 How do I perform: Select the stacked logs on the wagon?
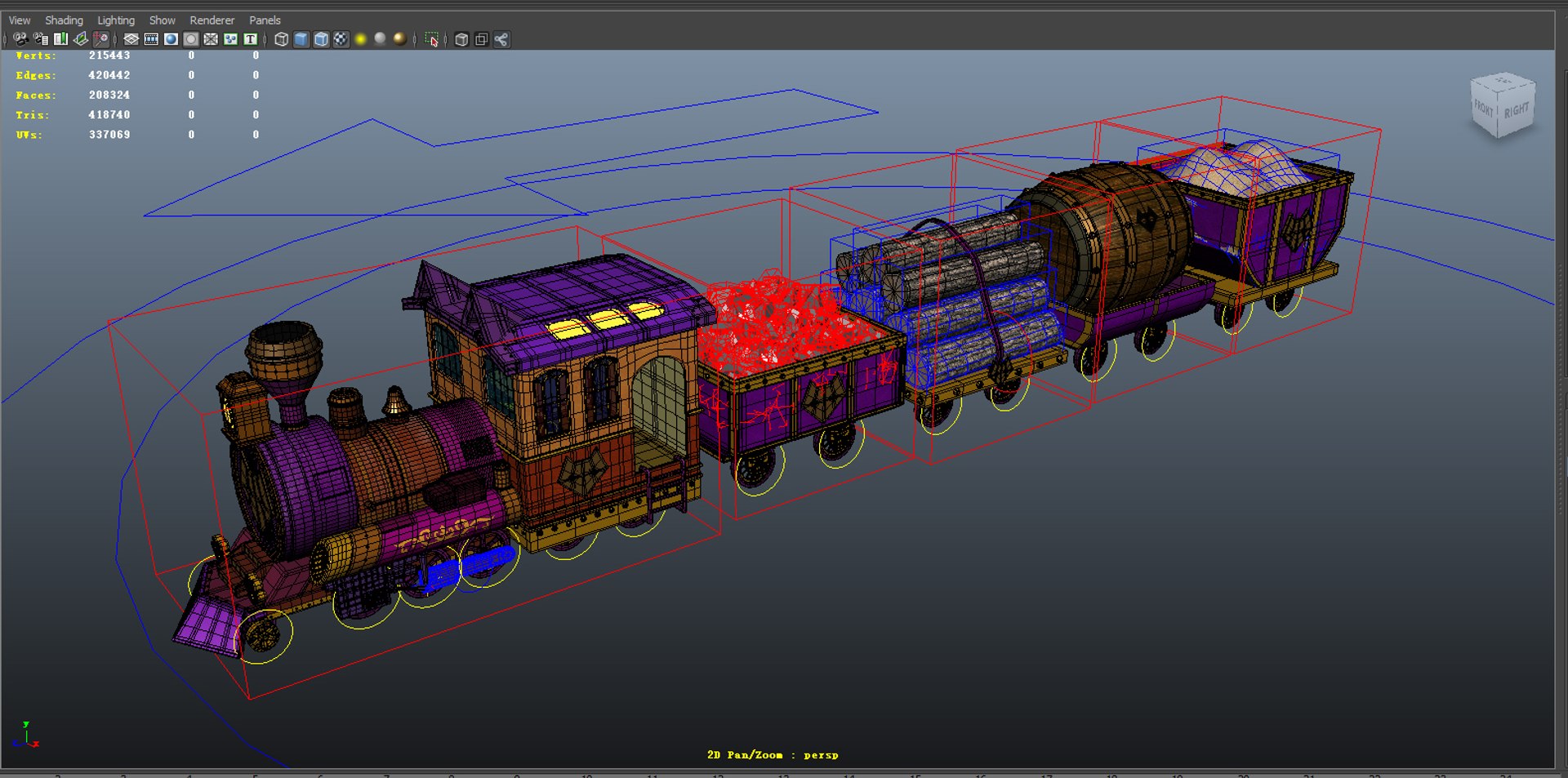pyautogui.click(x=951, y=298)
